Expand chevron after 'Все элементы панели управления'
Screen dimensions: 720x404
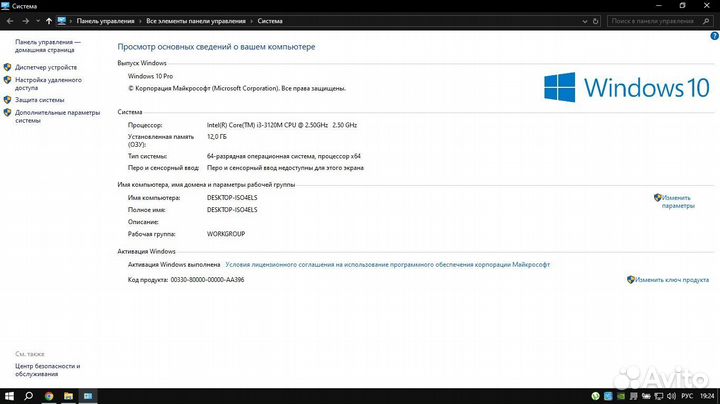[252, 21]
